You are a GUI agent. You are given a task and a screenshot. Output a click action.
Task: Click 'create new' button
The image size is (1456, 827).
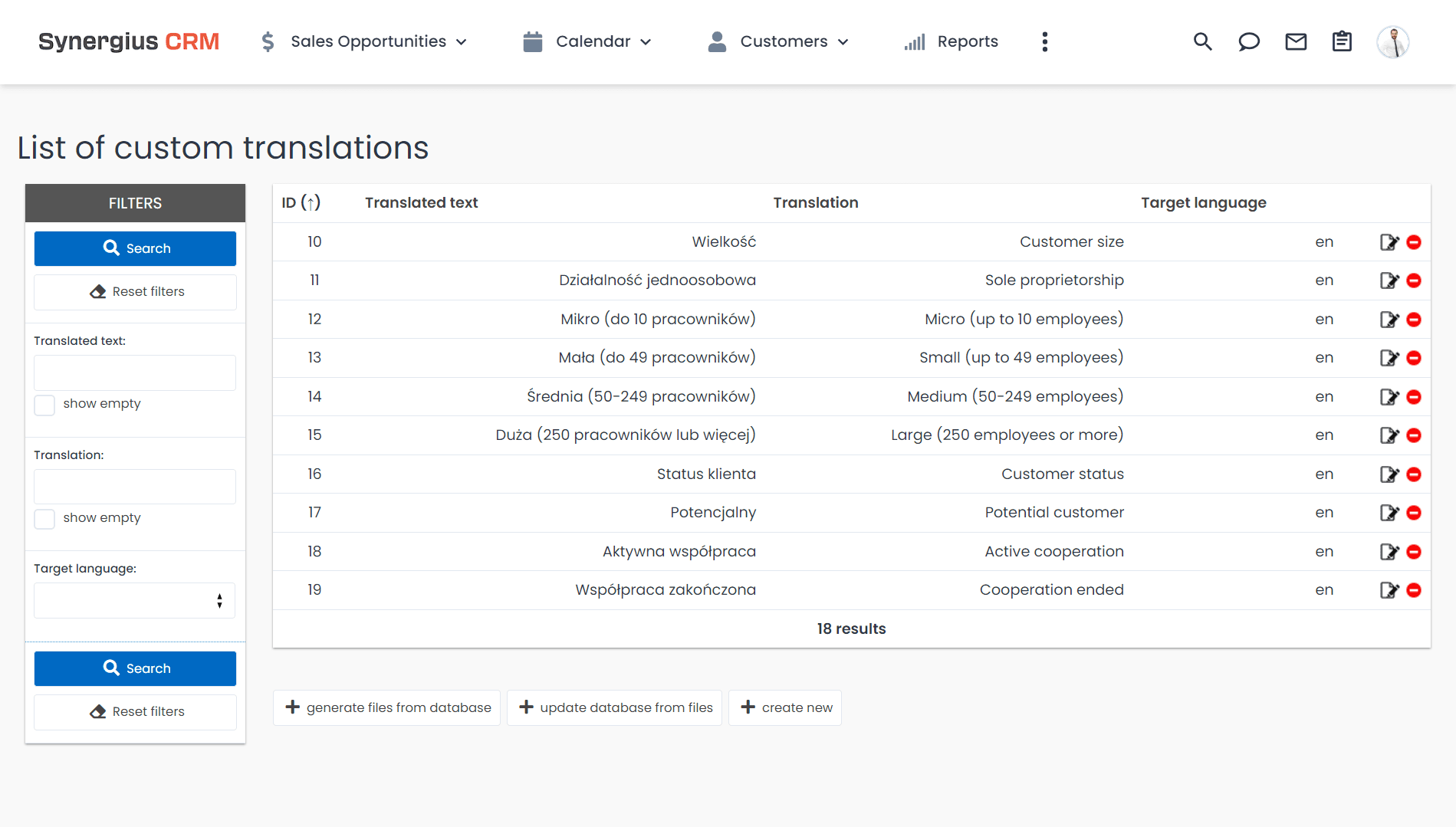[x=785, y=707]
